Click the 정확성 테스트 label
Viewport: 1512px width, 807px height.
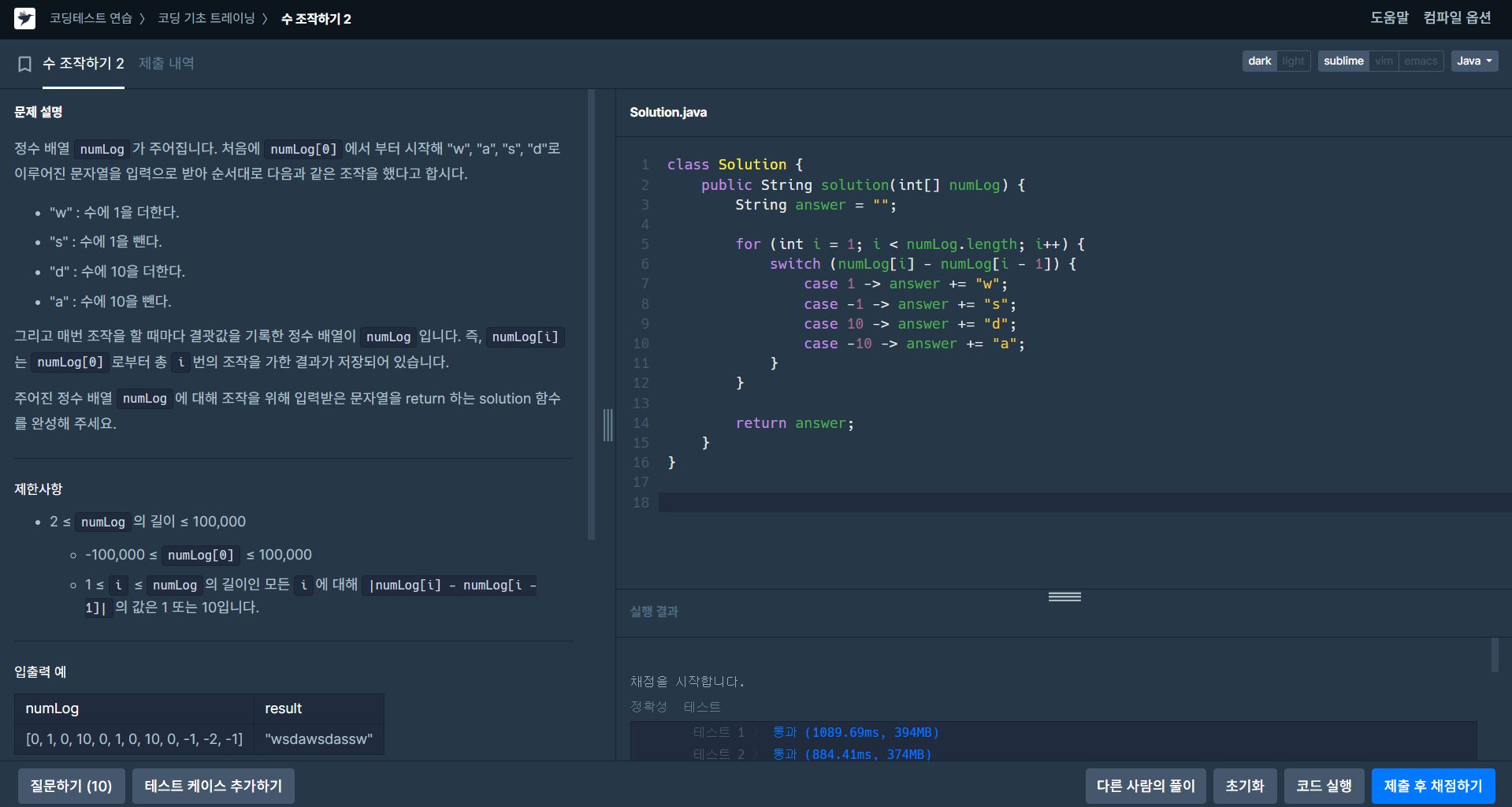pos(675,707)
